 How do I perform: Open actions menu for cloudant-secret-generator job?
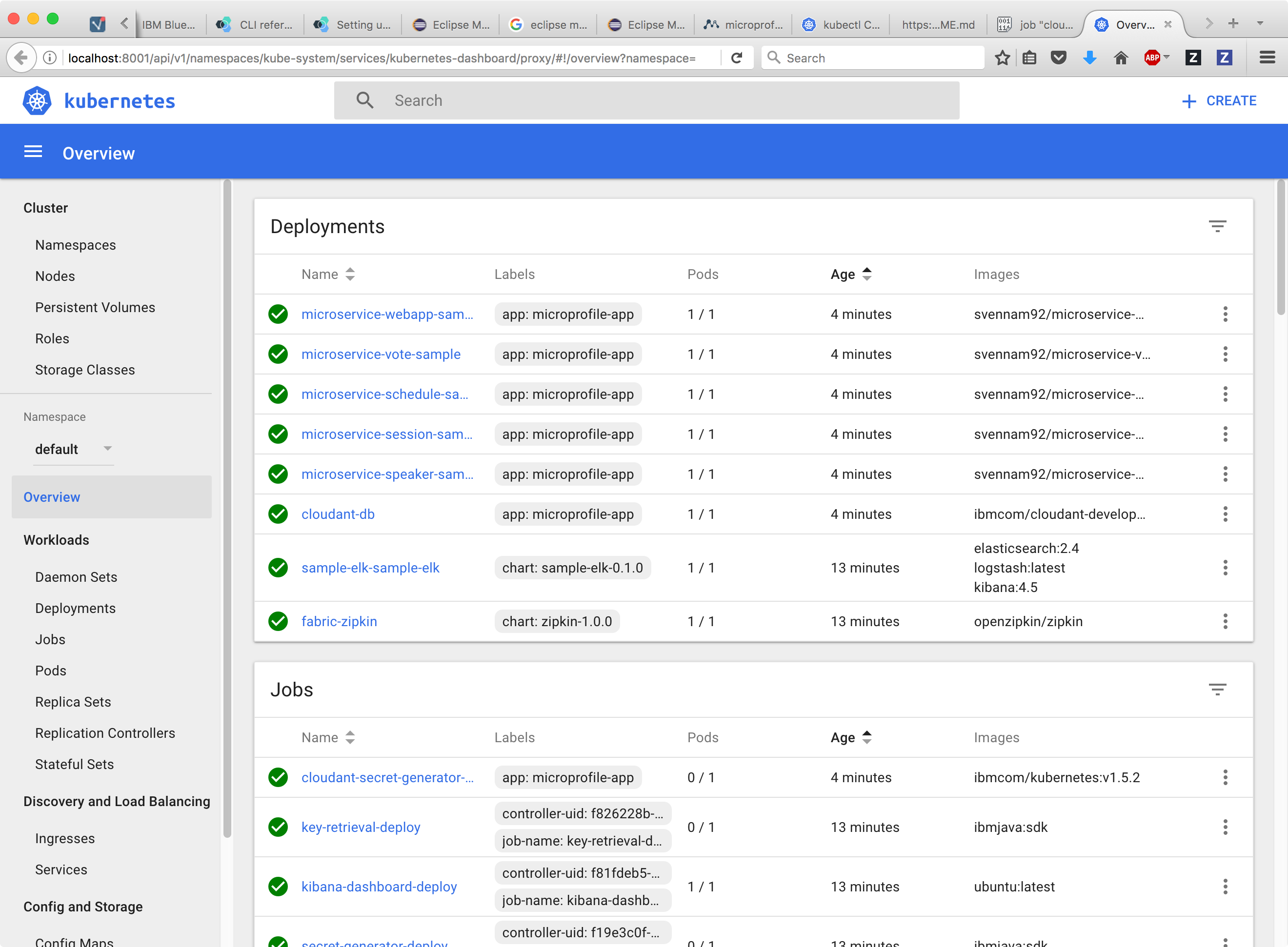[x=1225, y=778]
